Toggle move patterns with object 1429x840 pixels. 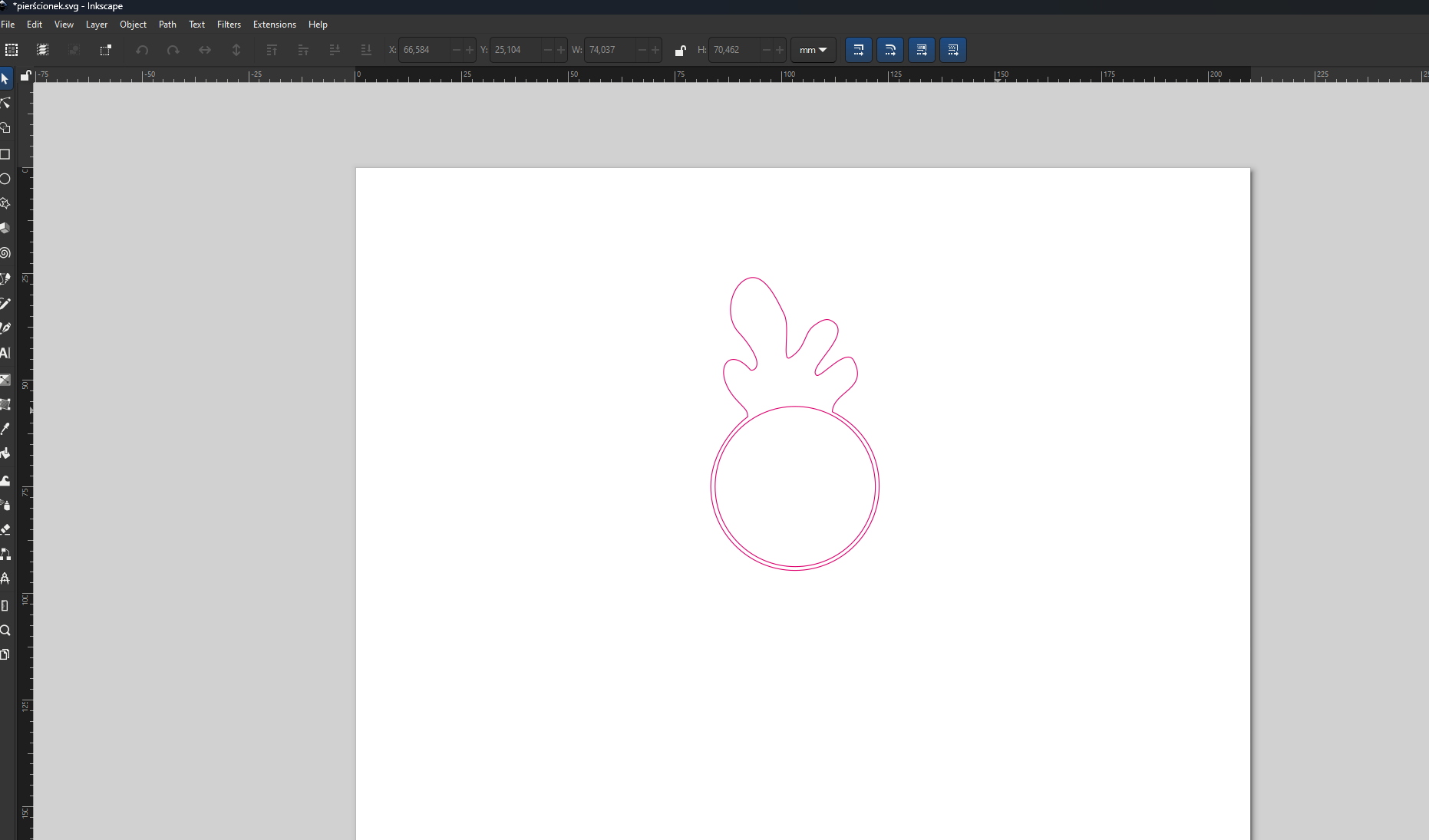pos(953,50)
